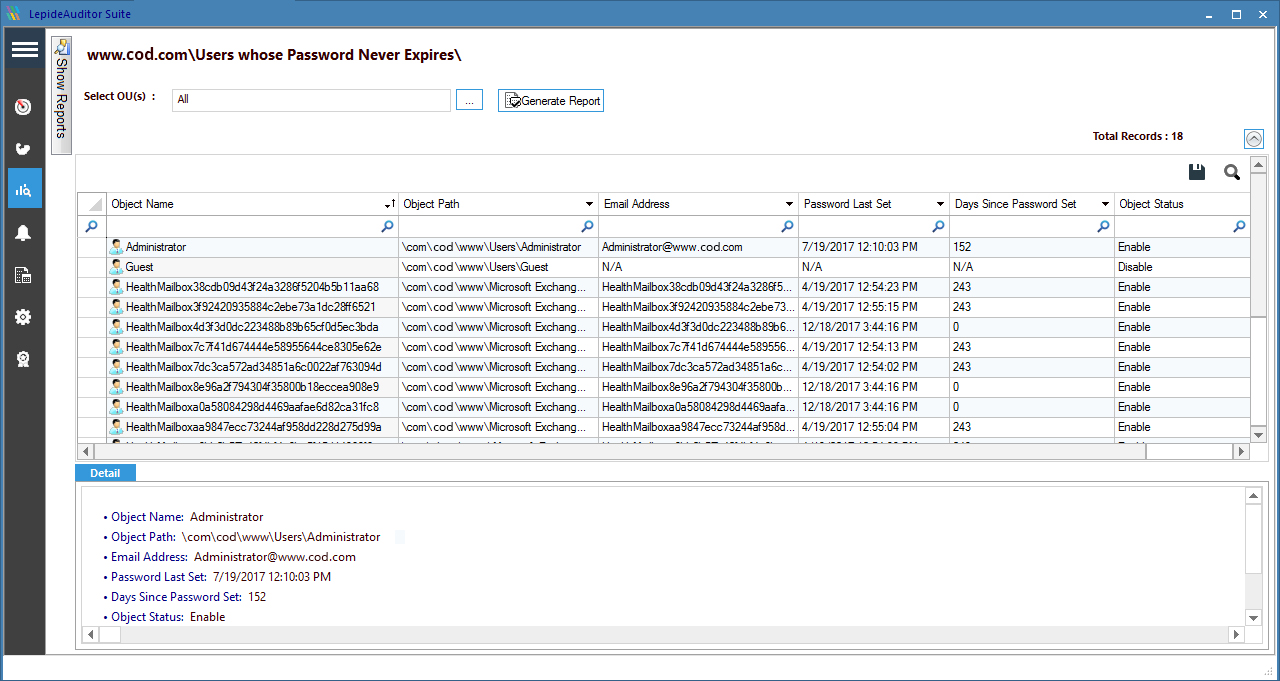Collapse the filter panel with round chevron
1280x681 pixels.
[1254, 139]
